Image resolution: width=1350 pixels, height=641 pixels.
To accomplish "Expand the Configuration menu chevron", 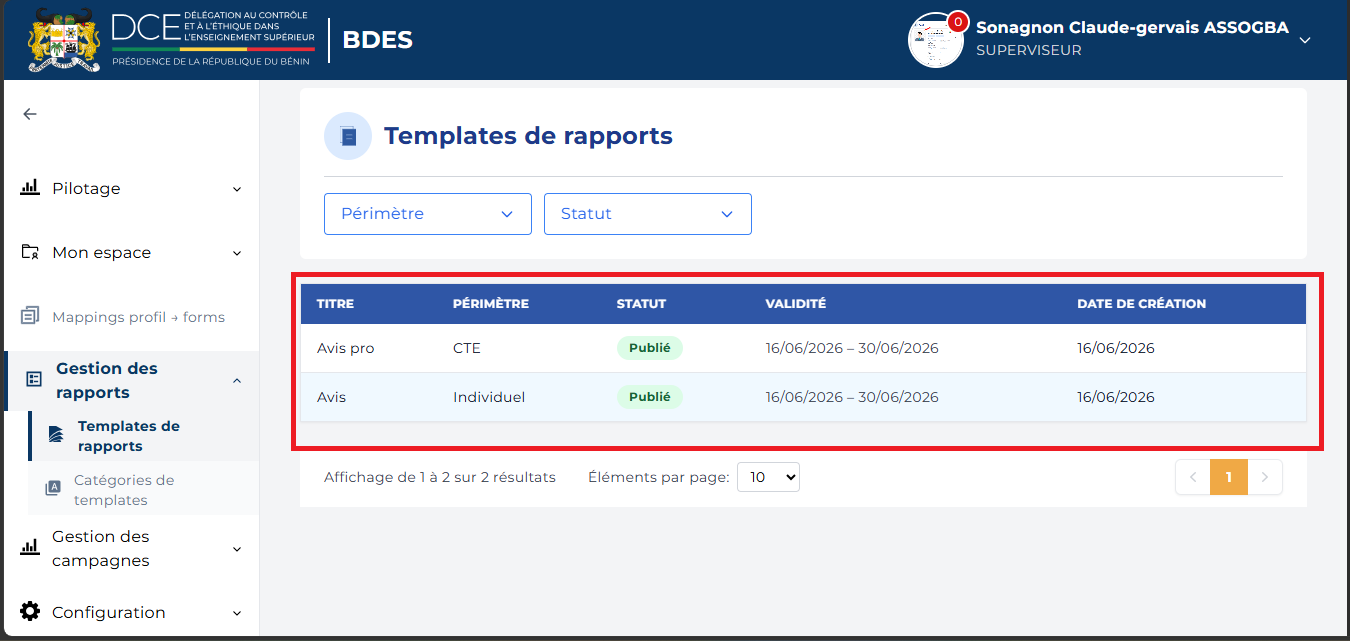I will click(x=237, y=613).
